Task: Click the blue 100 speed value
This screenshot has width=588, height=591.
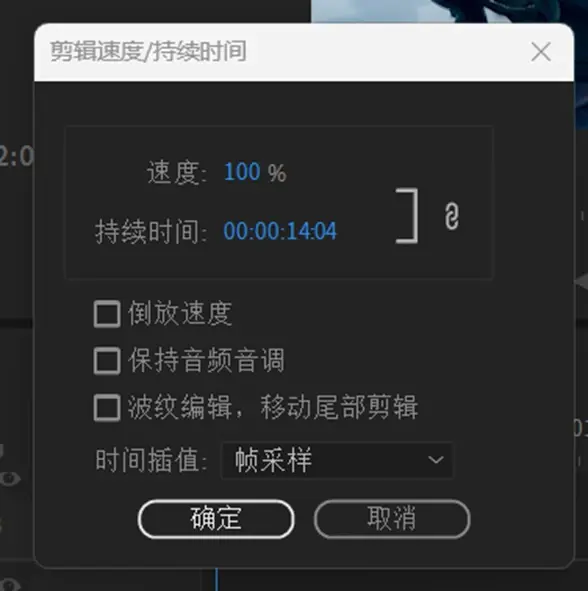Action: pos(242,172)
